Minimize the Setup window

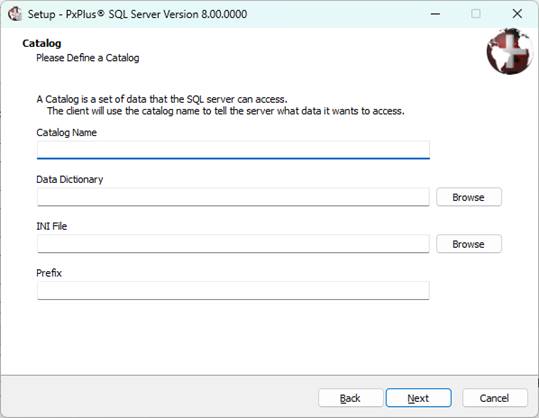click(435, 14)
